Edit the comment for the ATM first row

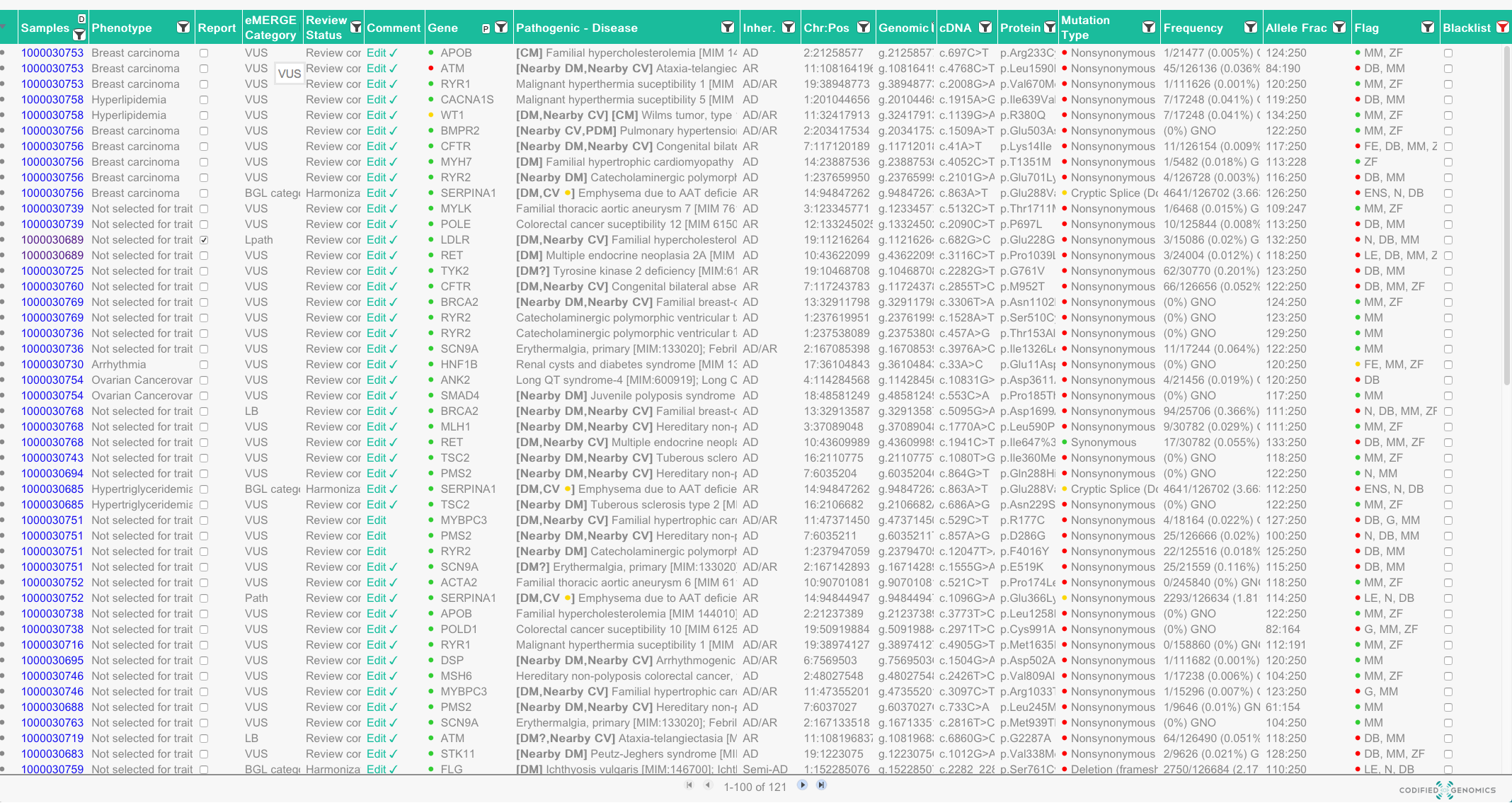click(377, 69)
